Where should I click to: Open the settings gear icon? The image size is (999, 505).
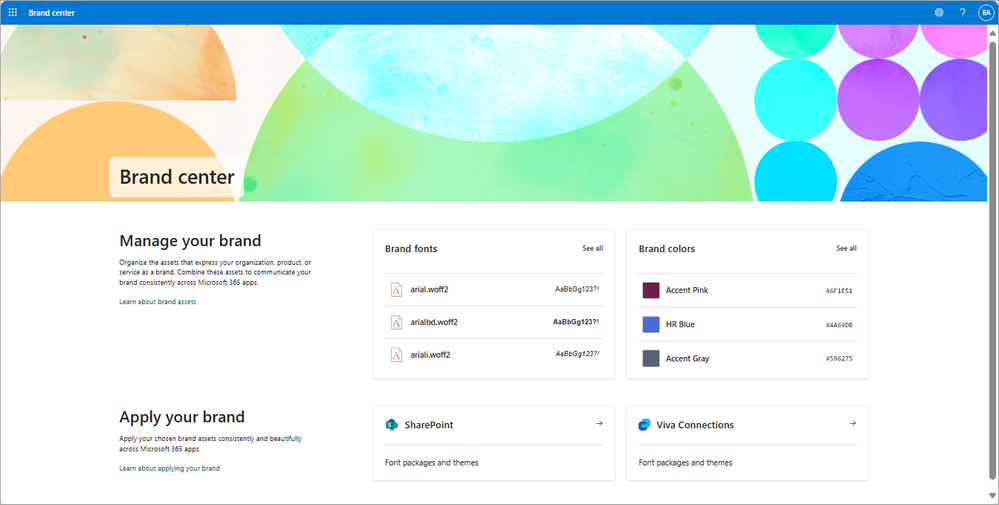click(938, 12)
